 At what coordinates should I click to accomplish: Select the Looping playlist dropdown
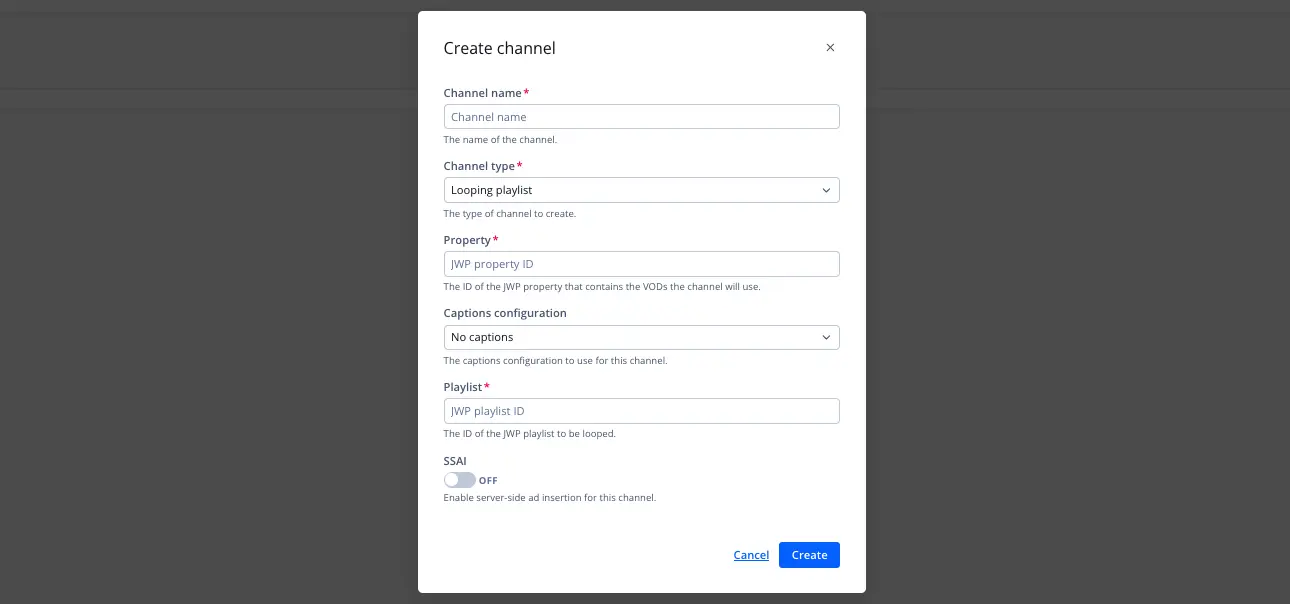(x=640, y=190)
